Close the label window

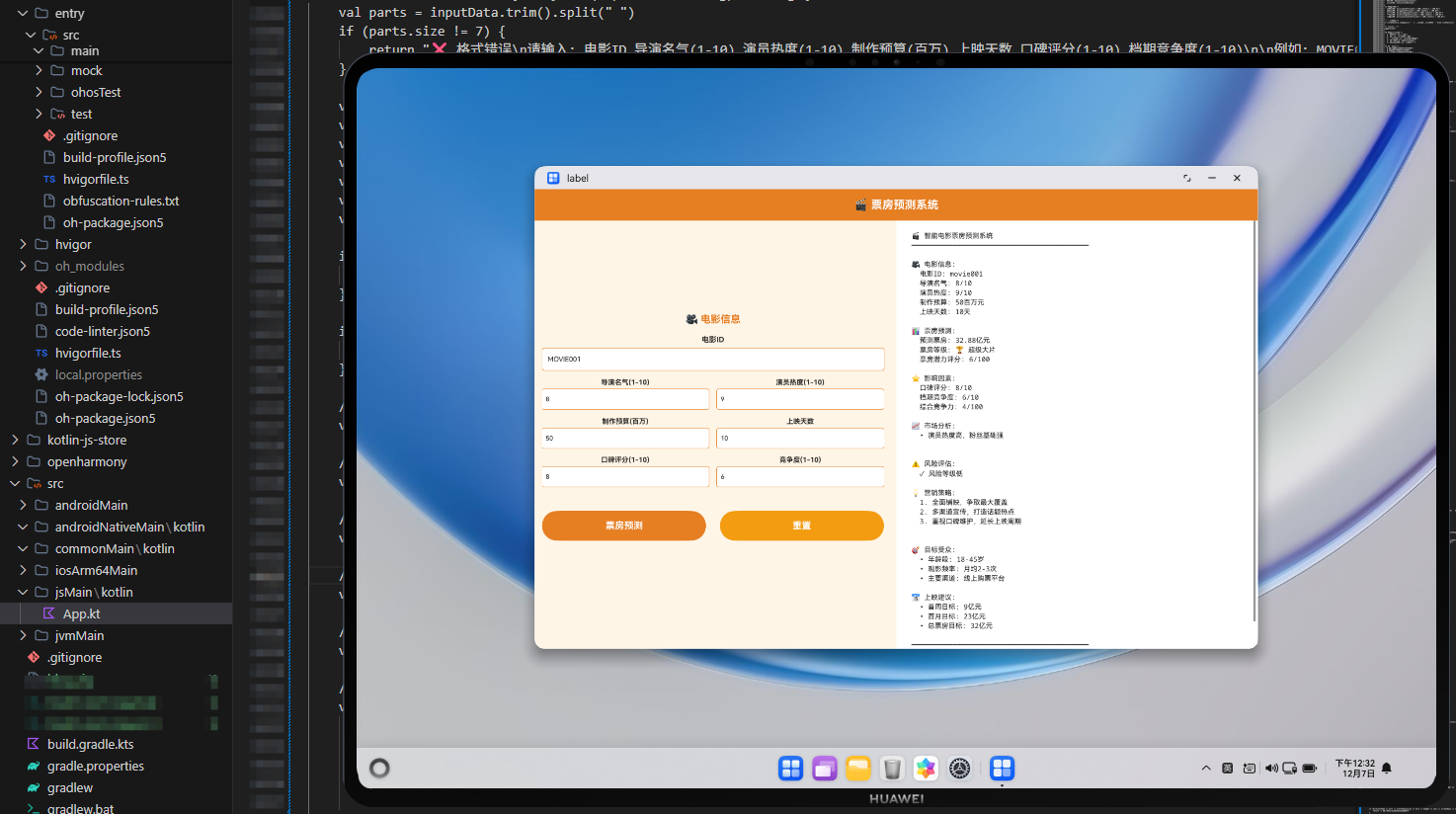click(x=1237, y=178)
